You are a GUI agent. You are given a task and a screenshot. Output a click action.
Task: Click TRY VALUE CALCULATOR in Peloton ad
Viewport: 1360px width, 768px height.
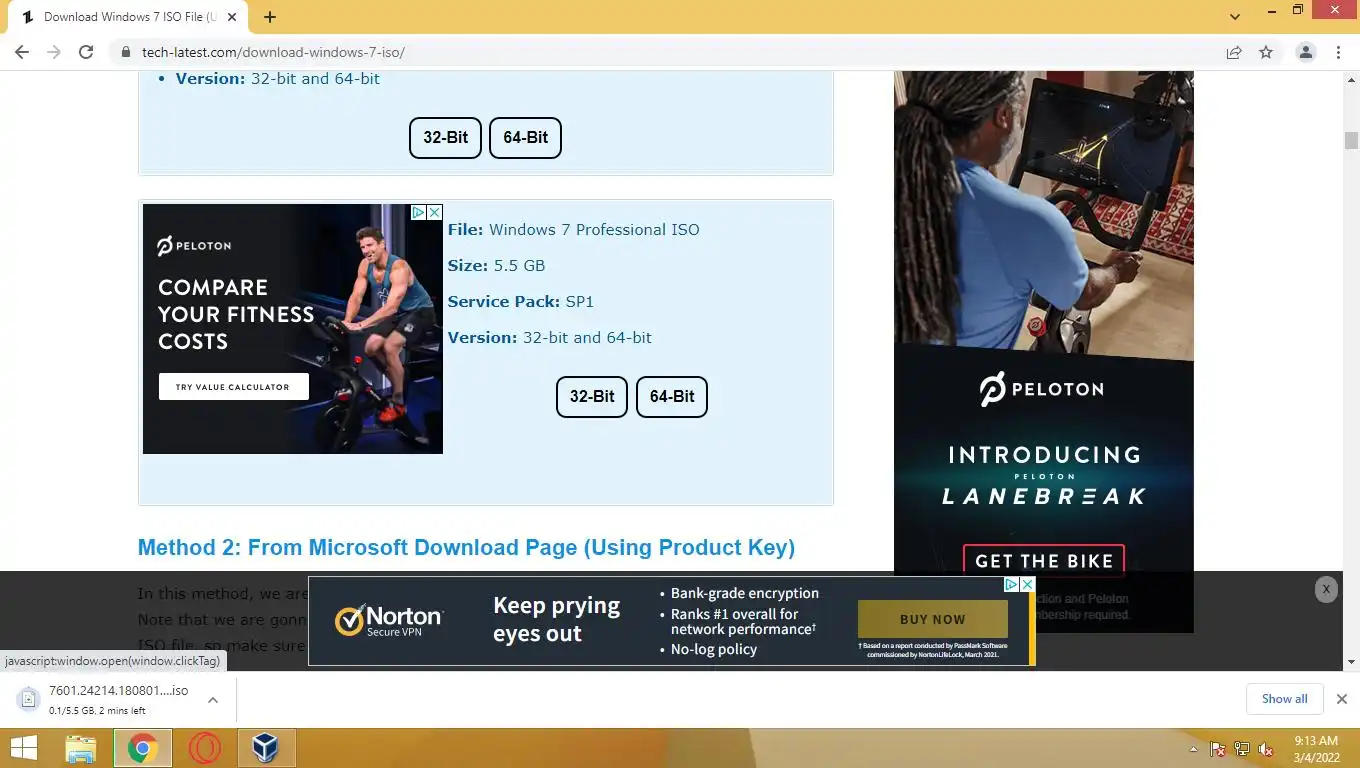[233, 387]
